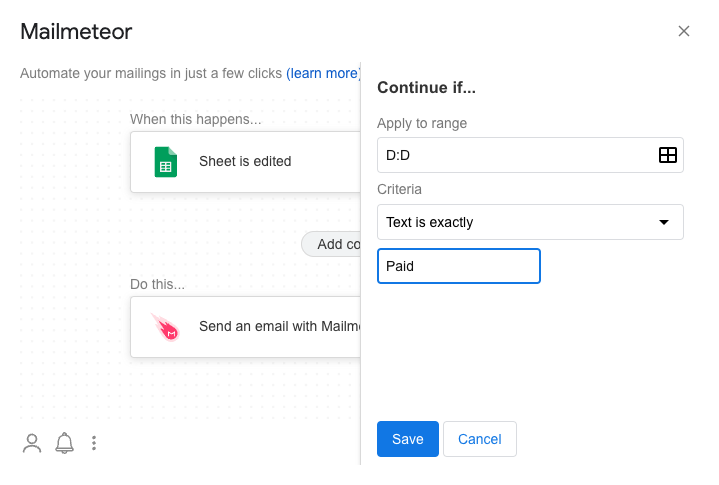Open the user account icon
This screenshot has width=719, height=485.
[32, 443]
